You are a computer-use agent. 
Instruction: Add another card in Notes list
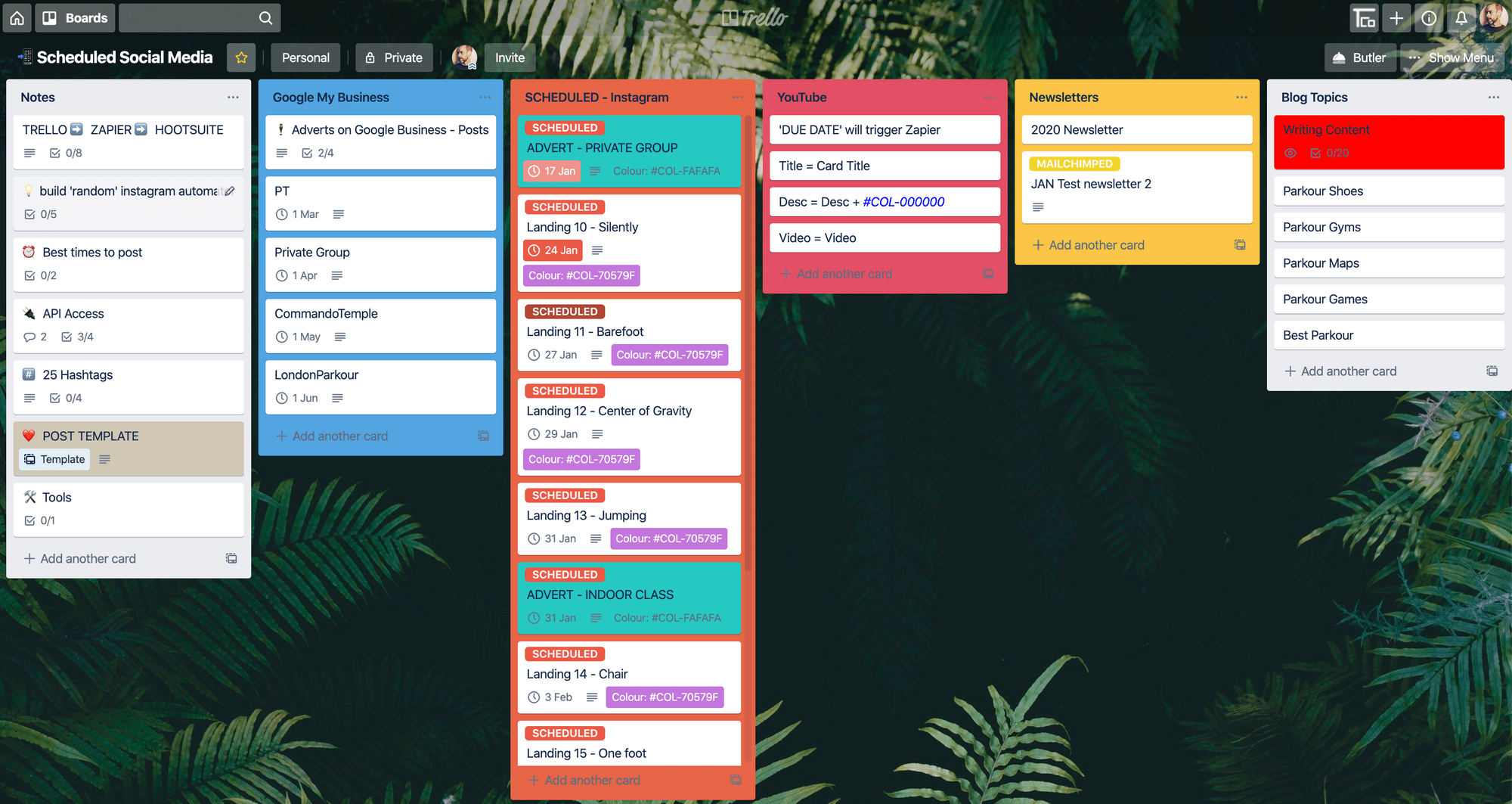tap(80, 559)
